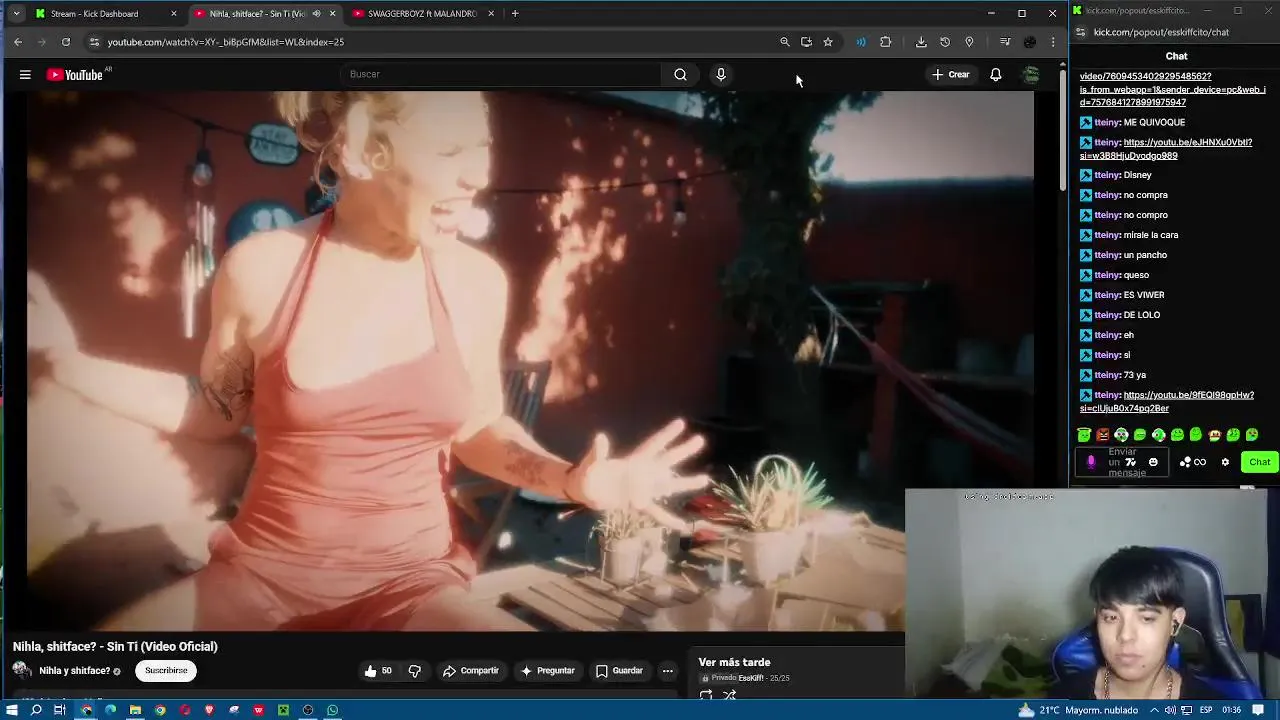This screenshot has height=720, width=1280.
Task: Bookmark this page with the star
Action: click(x=828, y=42)
